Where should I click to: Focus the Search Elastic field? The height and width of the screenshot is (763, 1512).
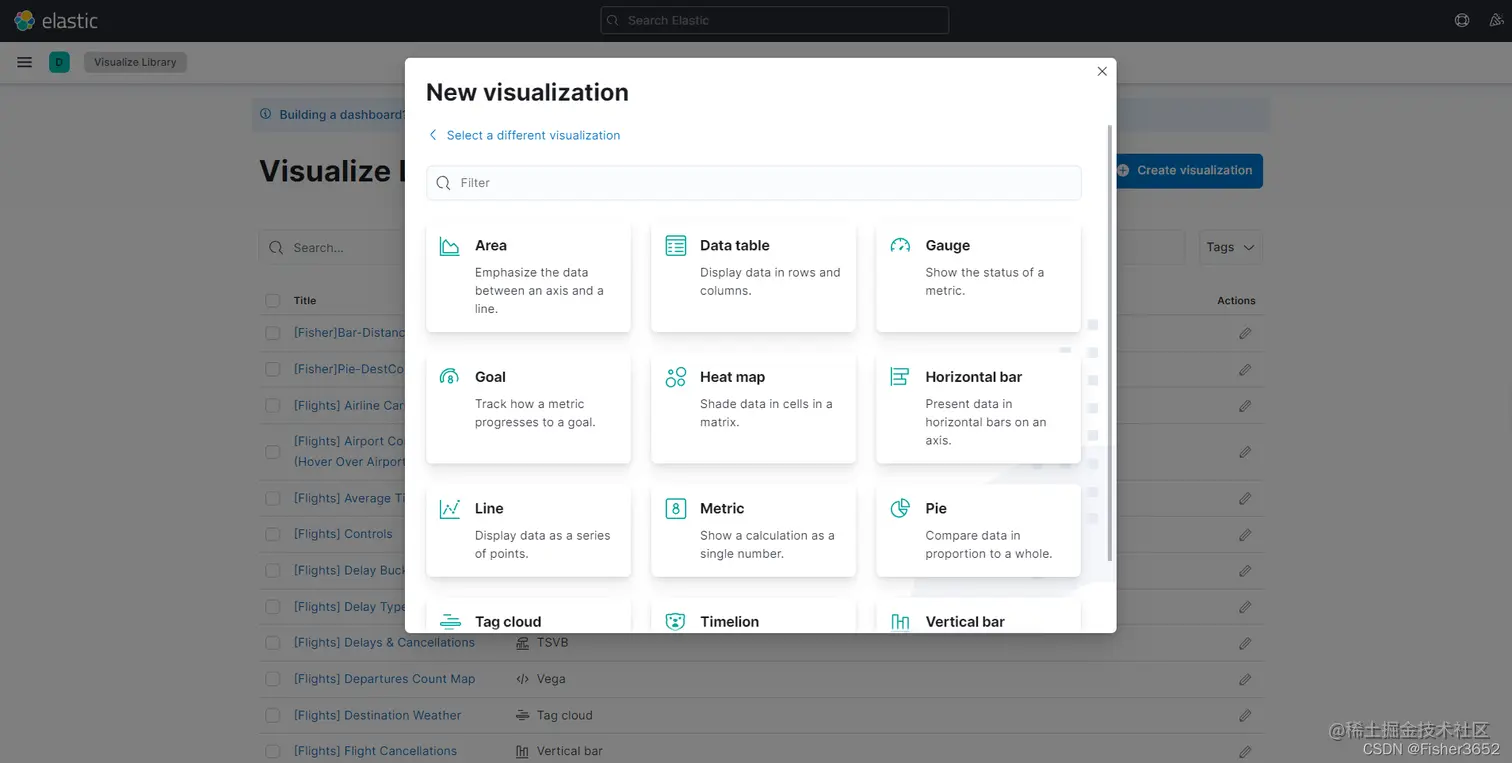click(x=775, y=20)
